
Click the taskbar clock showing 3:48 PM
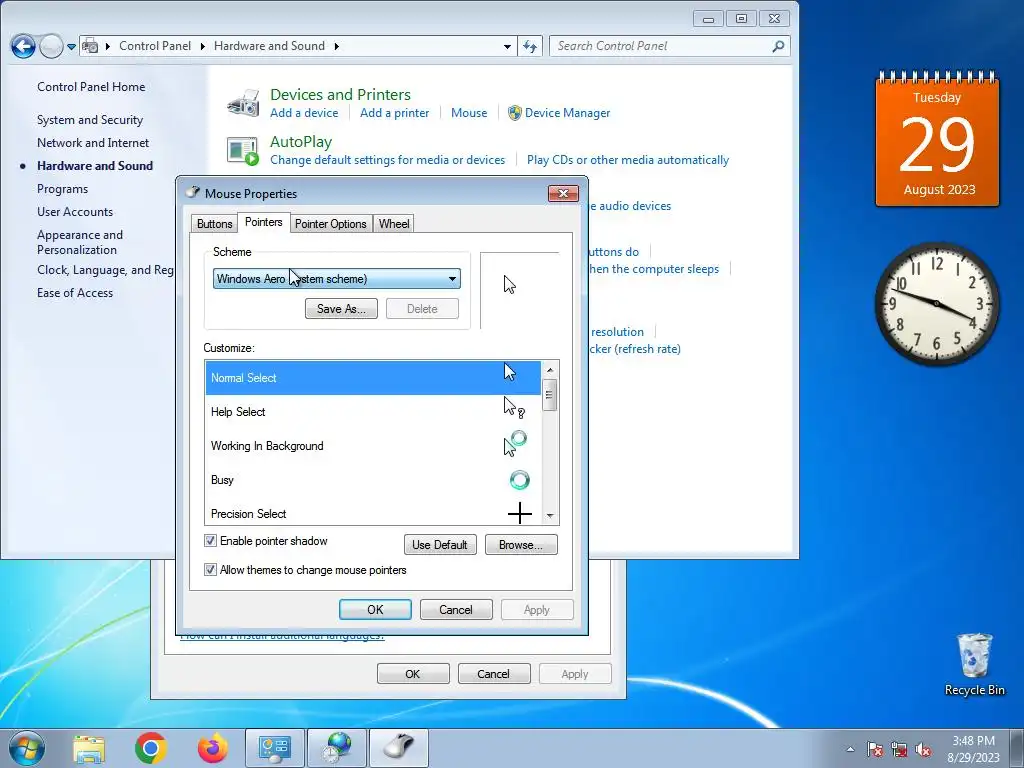tap(973, 749)
